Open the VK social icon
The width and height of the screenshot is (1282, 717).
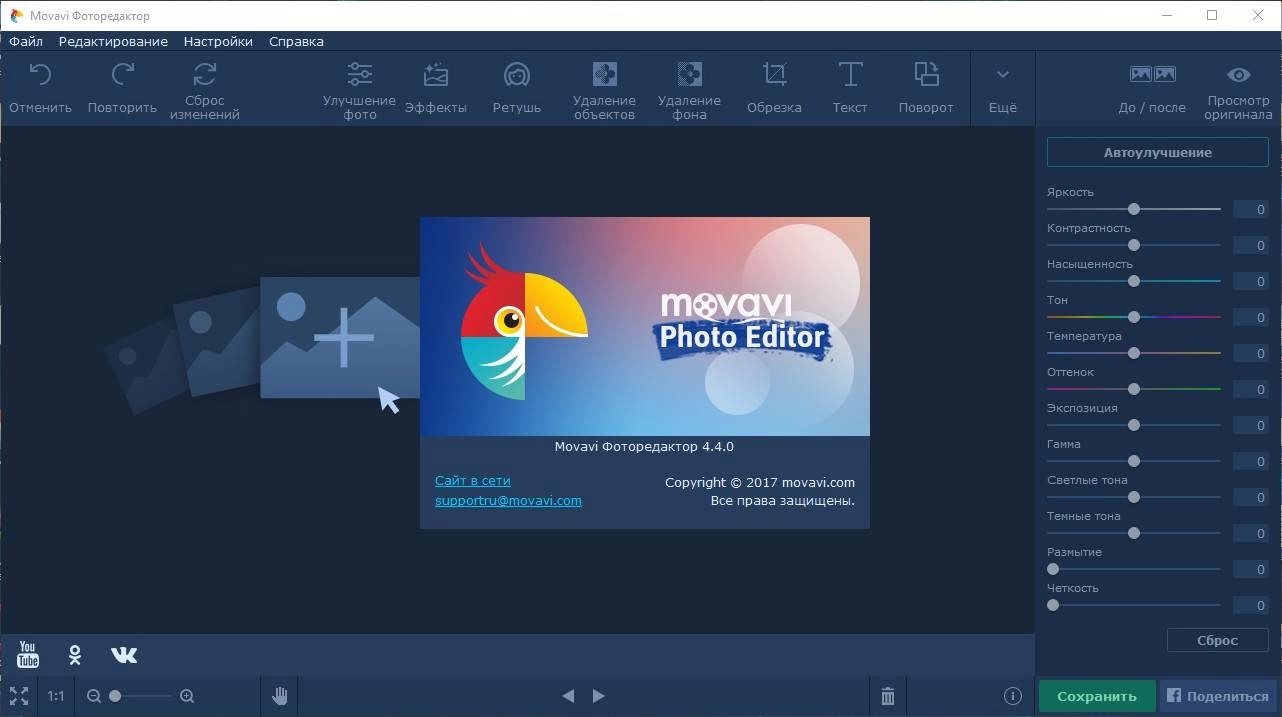[x=124, y=655]
